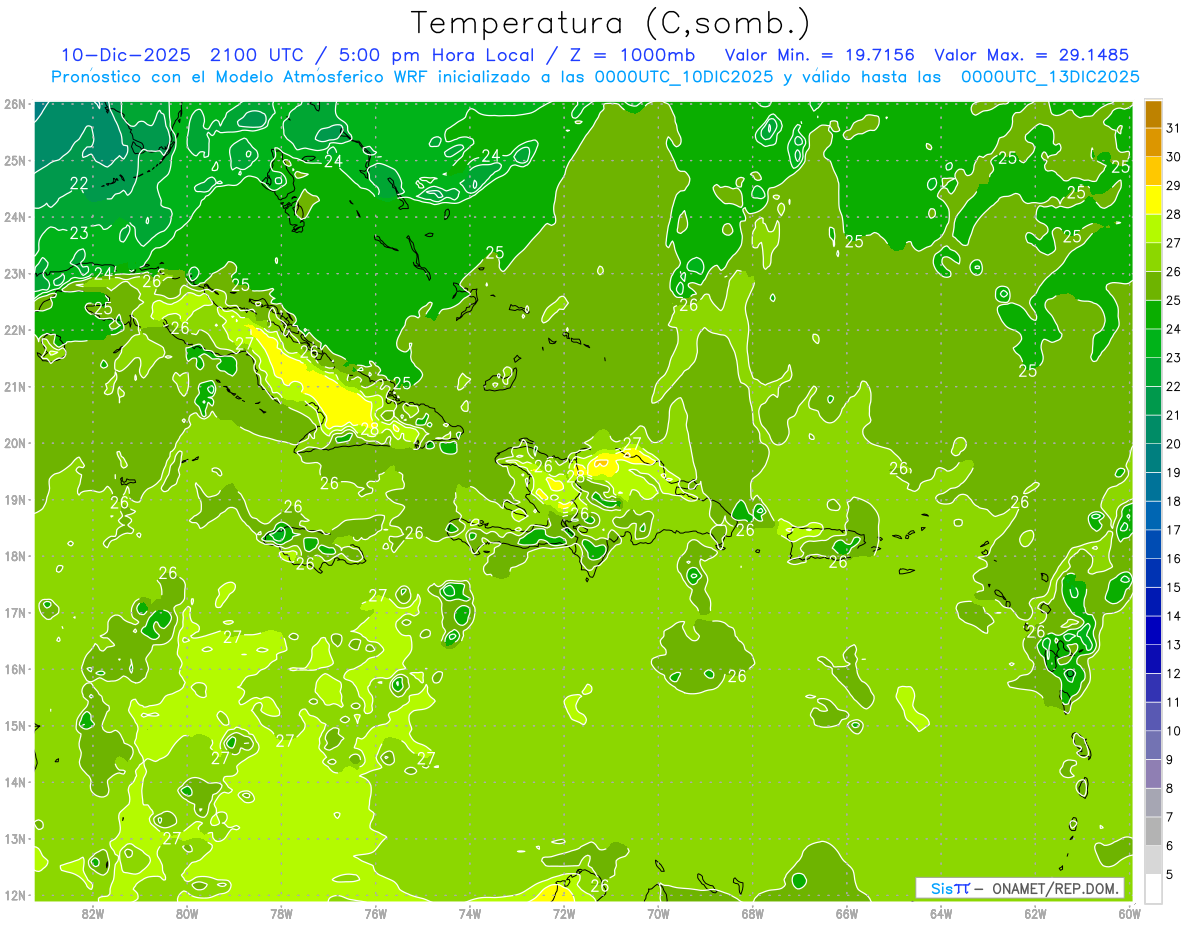Image resolution: width=1200 pixels, height=927 pixels.
Task: Click color scale value 10
Action: point(1174,731)
